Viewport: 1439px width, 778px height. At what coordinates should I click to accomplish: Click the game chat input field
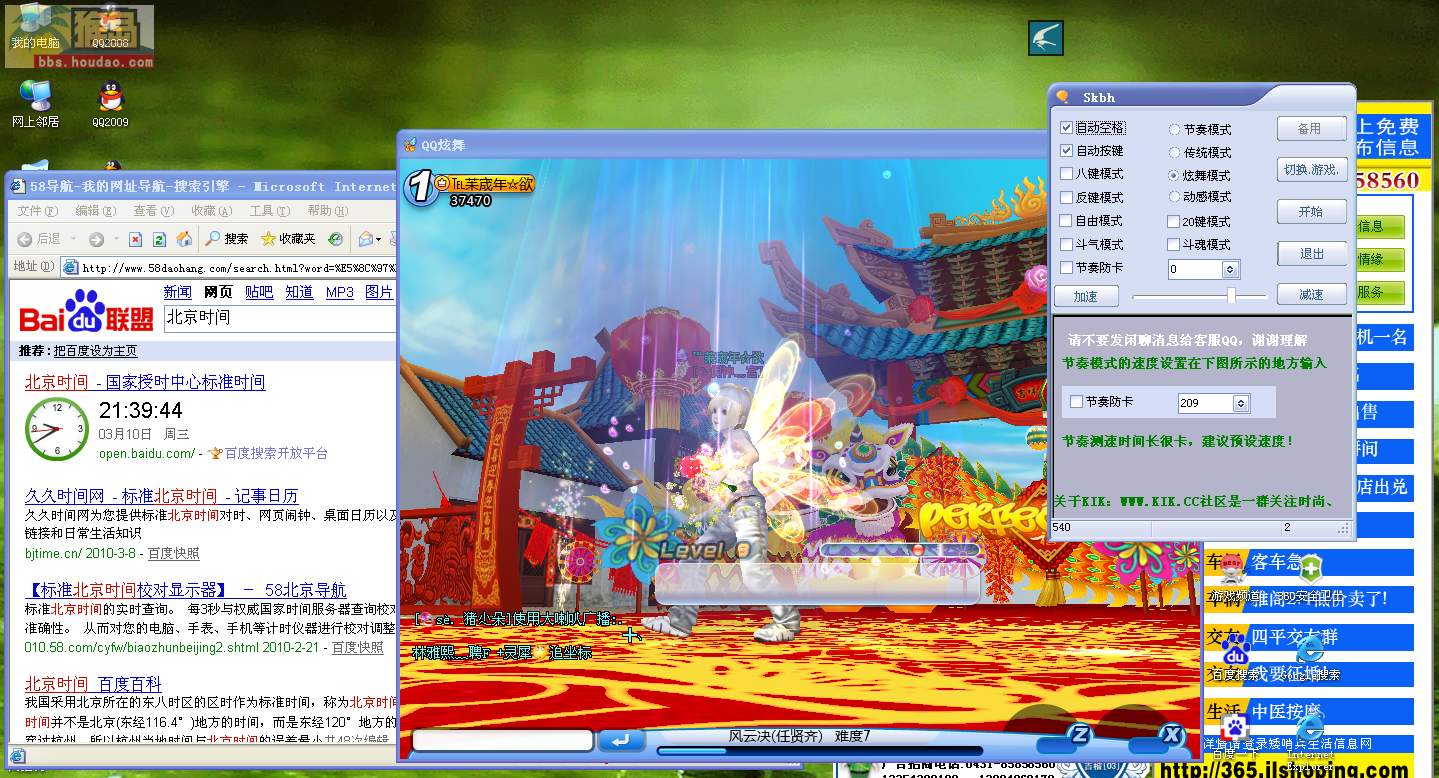coord(504,741)
